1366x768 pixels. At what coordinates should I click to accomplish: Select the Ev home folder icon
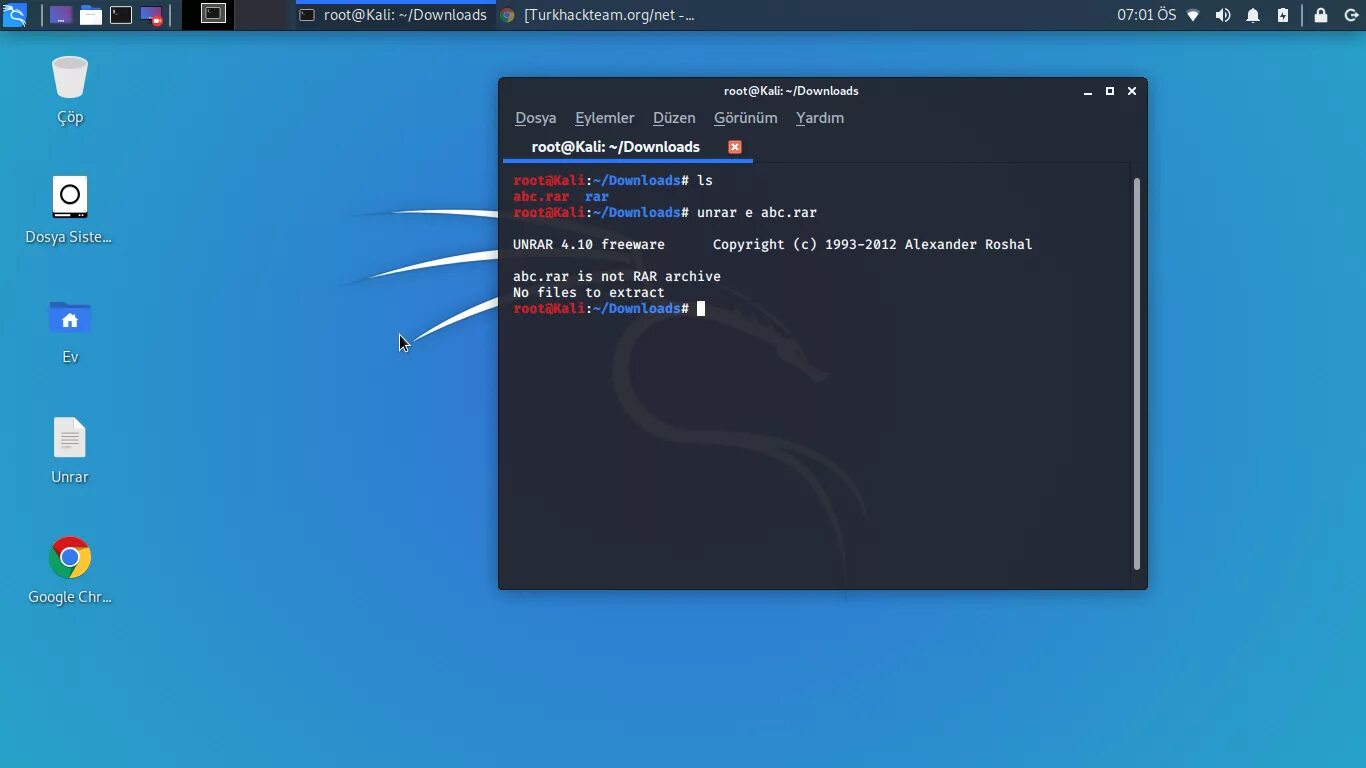point(70,330)
